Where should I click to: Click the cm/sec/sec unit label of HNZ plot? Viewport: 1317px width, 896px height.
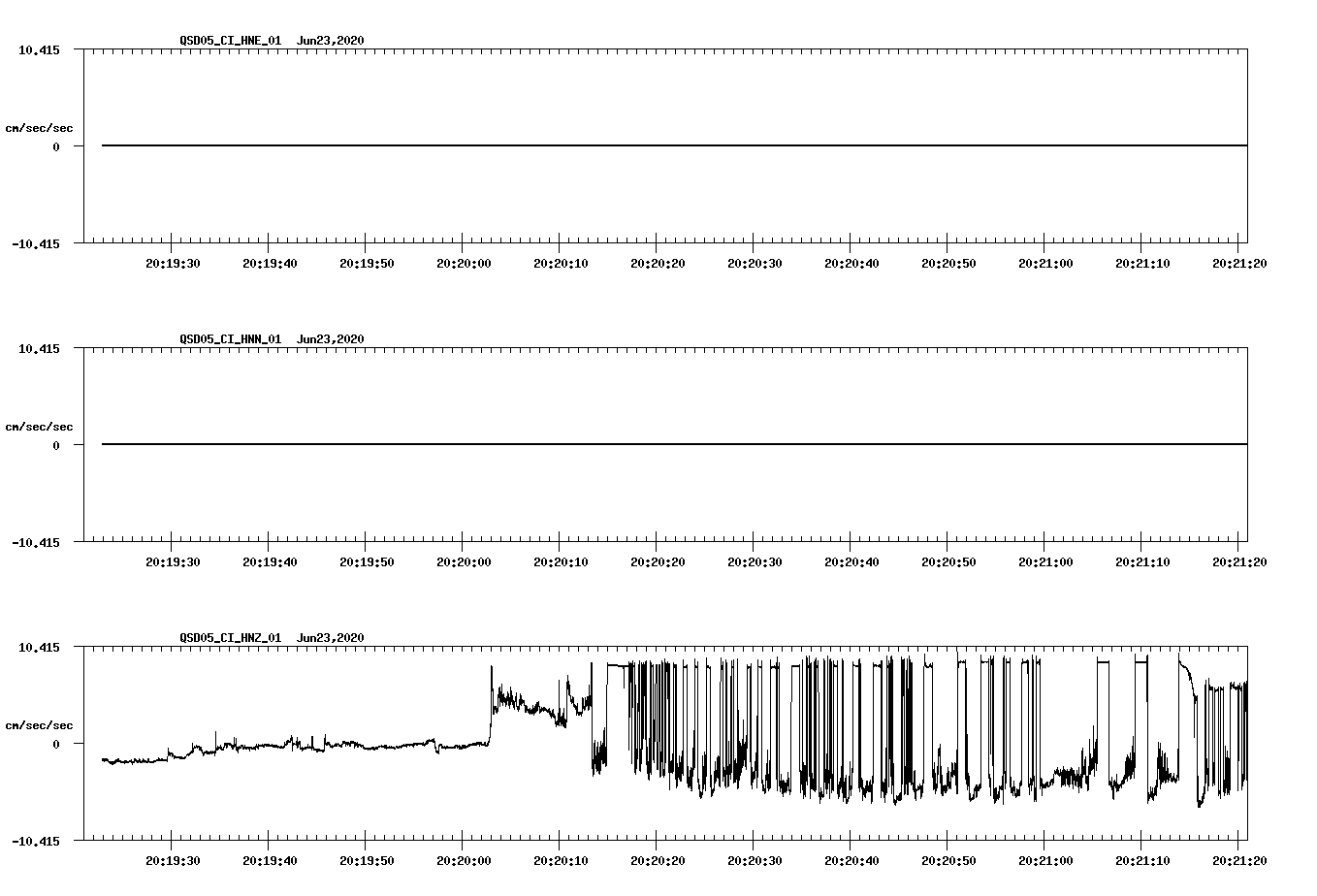(39, 725)
